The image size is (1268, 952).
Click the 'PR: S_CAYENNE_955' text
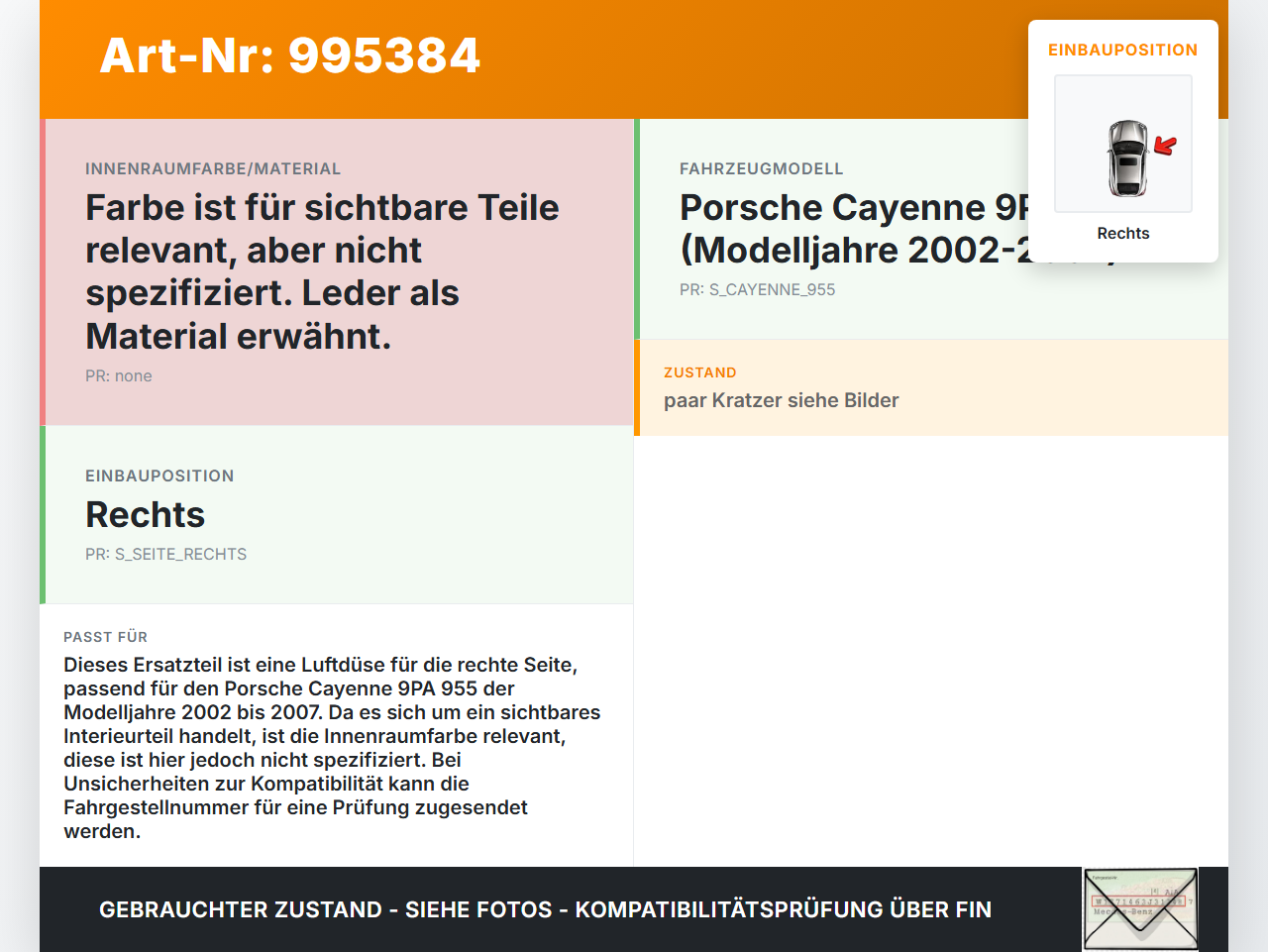(x=758, y=289)
